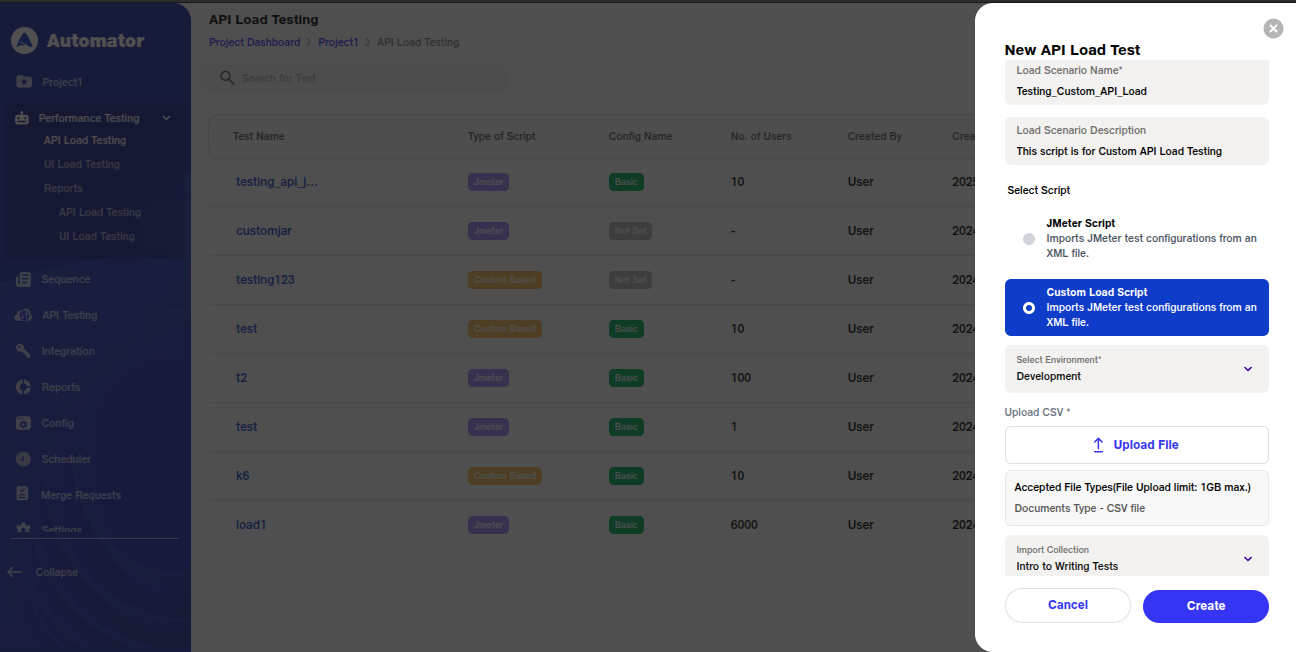The height and width of the screenshot is (652, 1296).
Task: Open the k6 test link
Action: pyautogui.click(x=243, y=476)
